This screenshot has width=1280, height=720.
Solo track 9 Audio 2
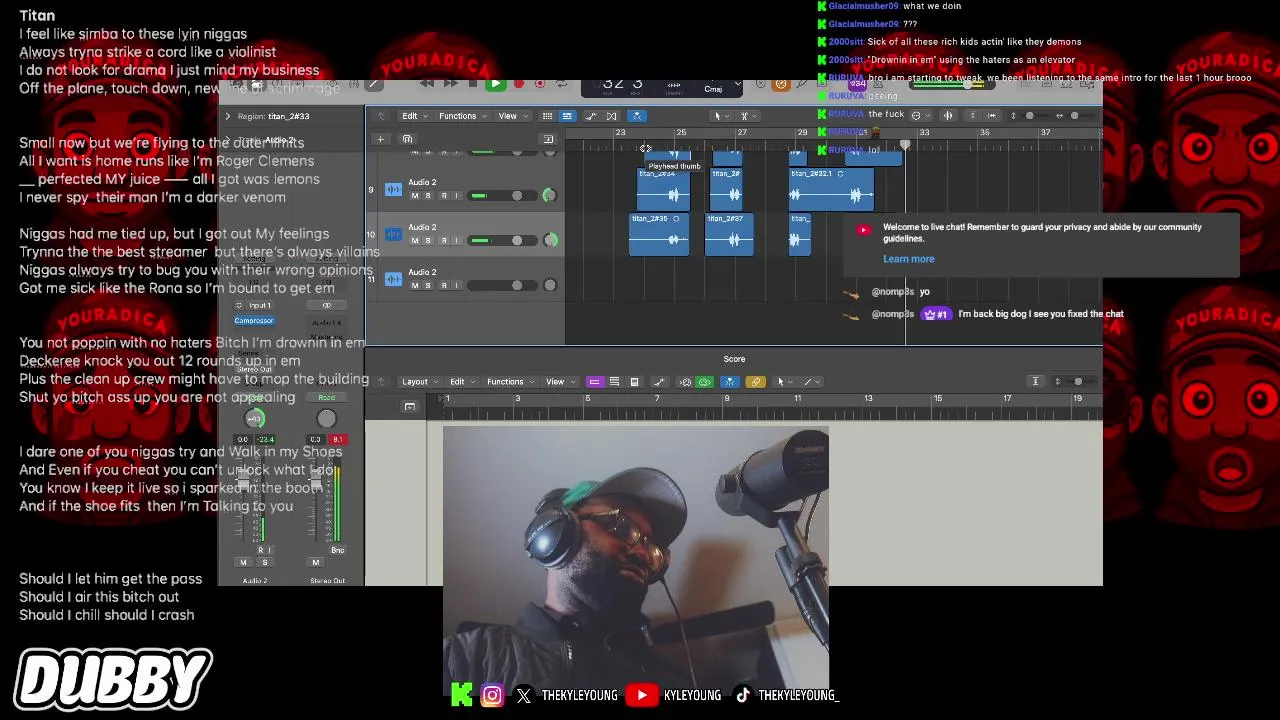pyautogui.click(x=429, y=196)
